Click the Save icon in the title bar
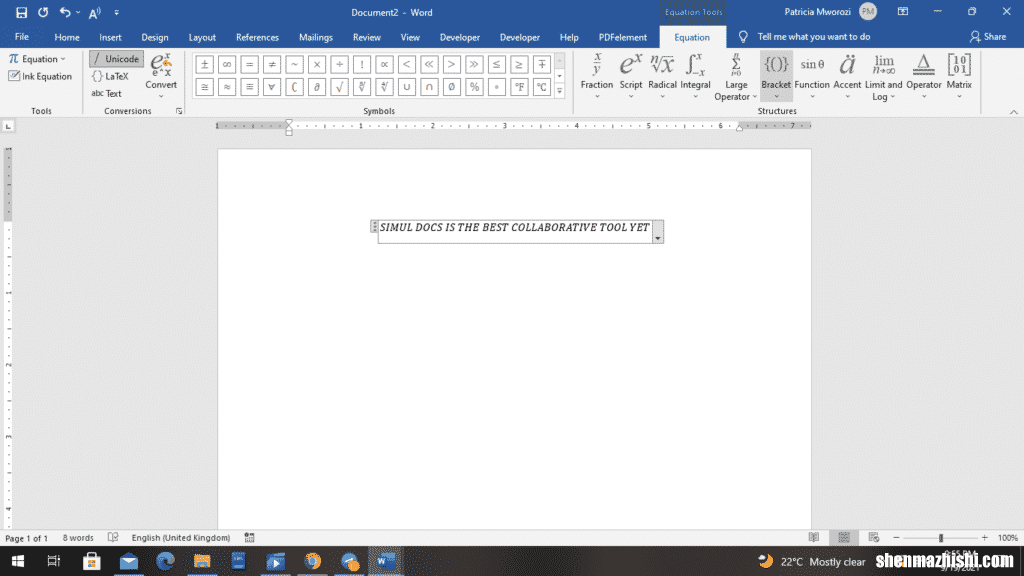1024x576 pixels. click(x=22, y=12)
